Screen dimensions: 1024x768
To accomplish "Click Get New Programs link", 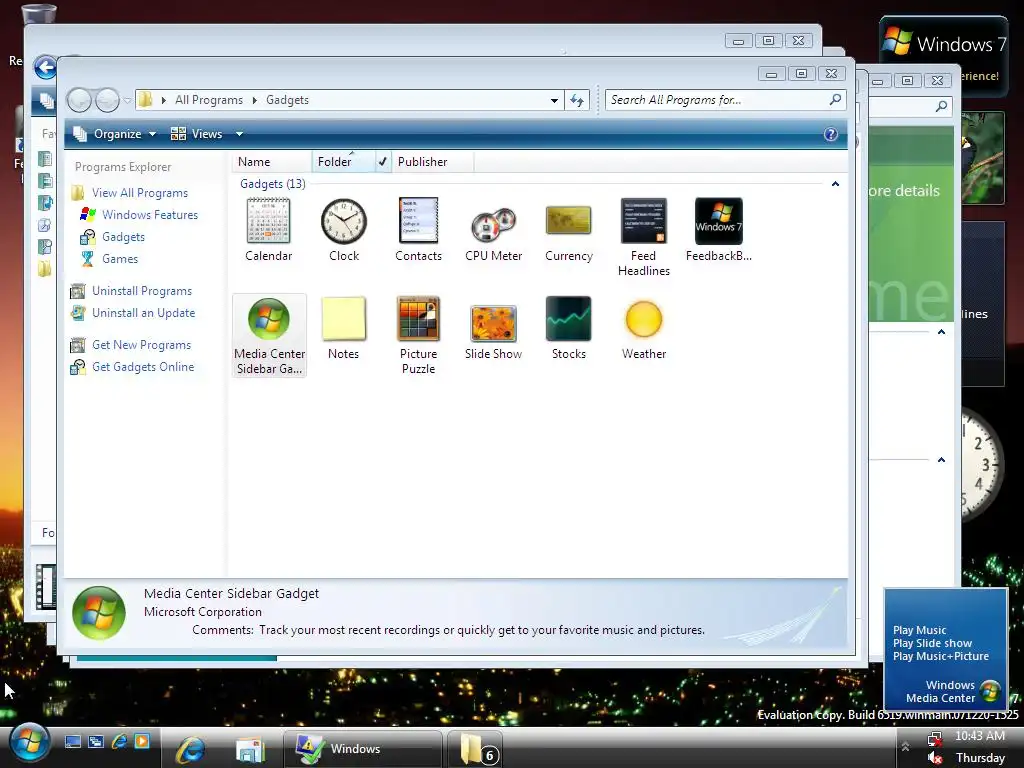I will 141,345.
